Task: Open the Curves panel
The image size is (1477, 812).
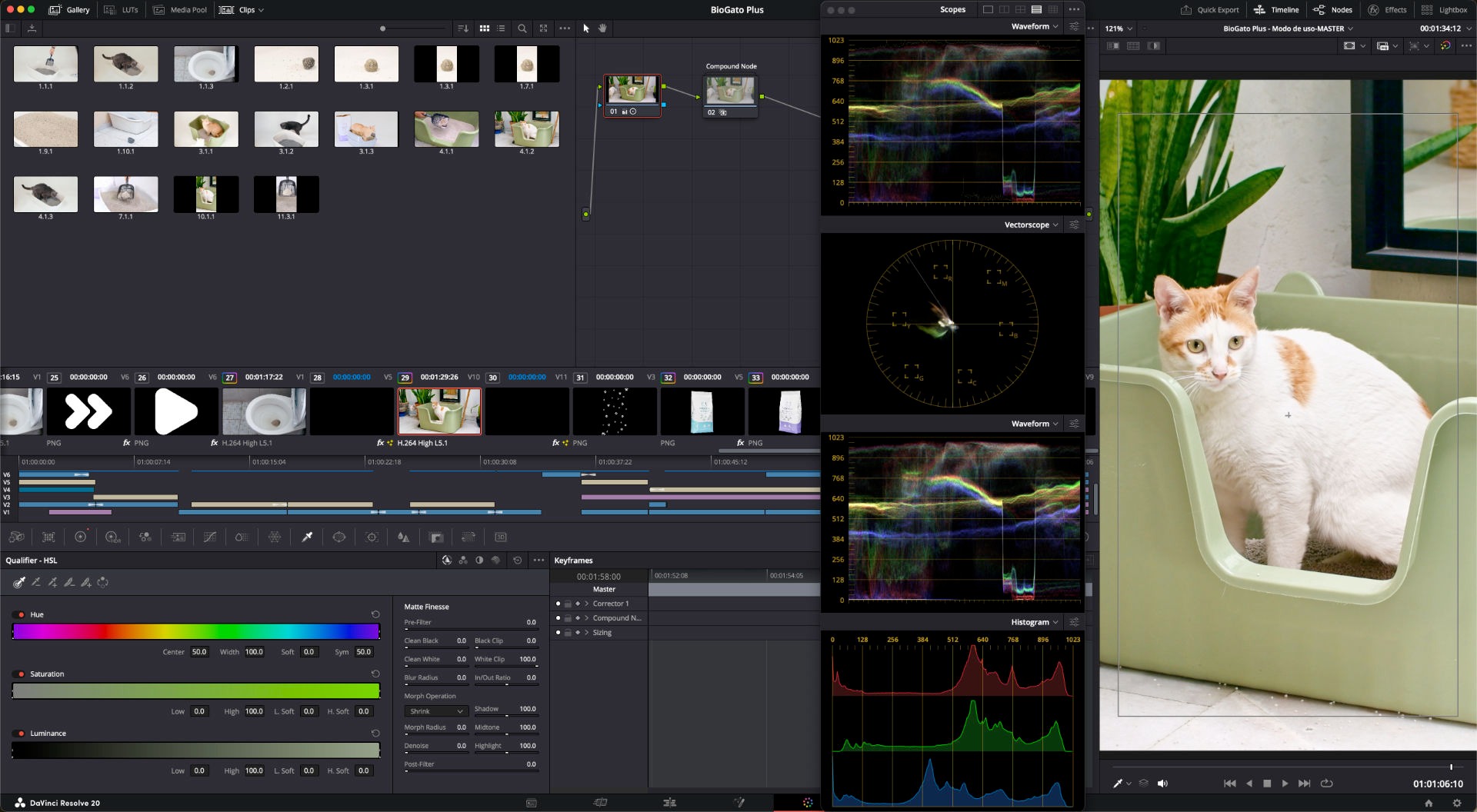Action: click(x=209, y=537)
